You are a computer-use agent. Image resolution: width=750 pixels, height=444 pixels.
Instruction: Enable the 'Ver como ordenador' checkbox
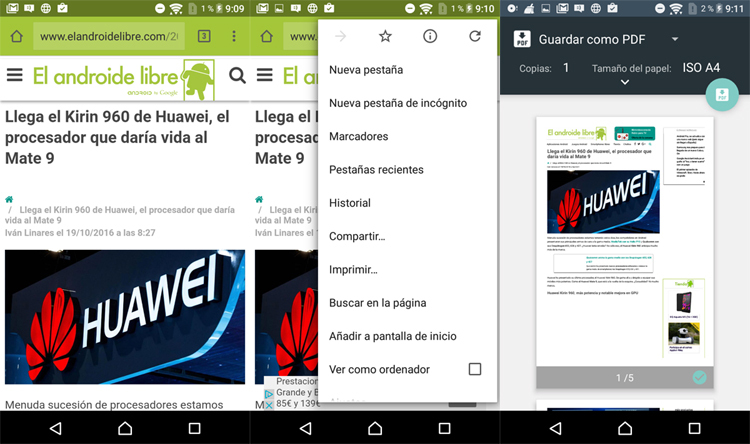[475, 369]
